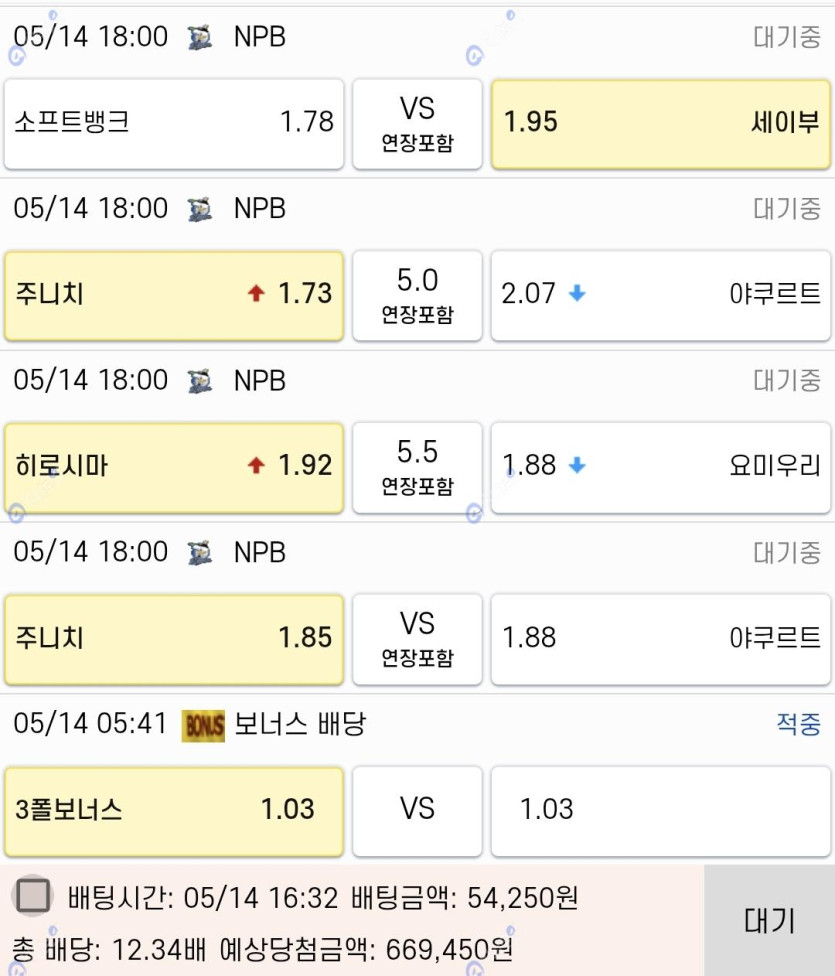Click the BONUS badge icon
The image size is (835, 976).
click(203, 726)
